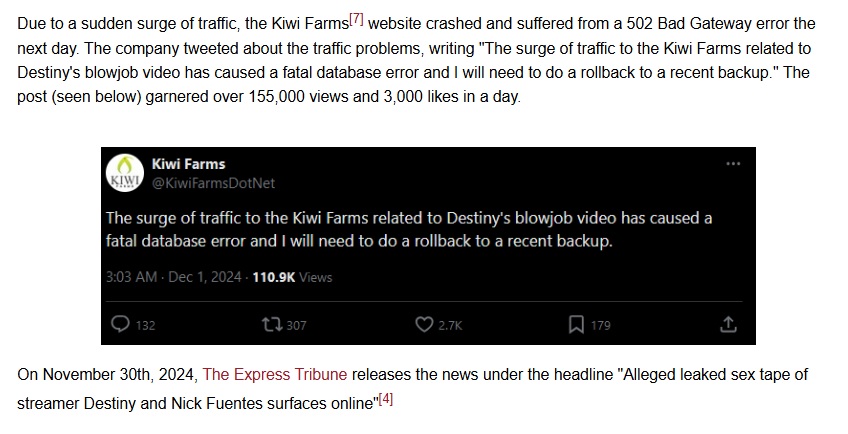Click the Kiwi Farms profile avatar
Image resolution: width=848 pixels, height=434 pixels.
coord(123,171)
